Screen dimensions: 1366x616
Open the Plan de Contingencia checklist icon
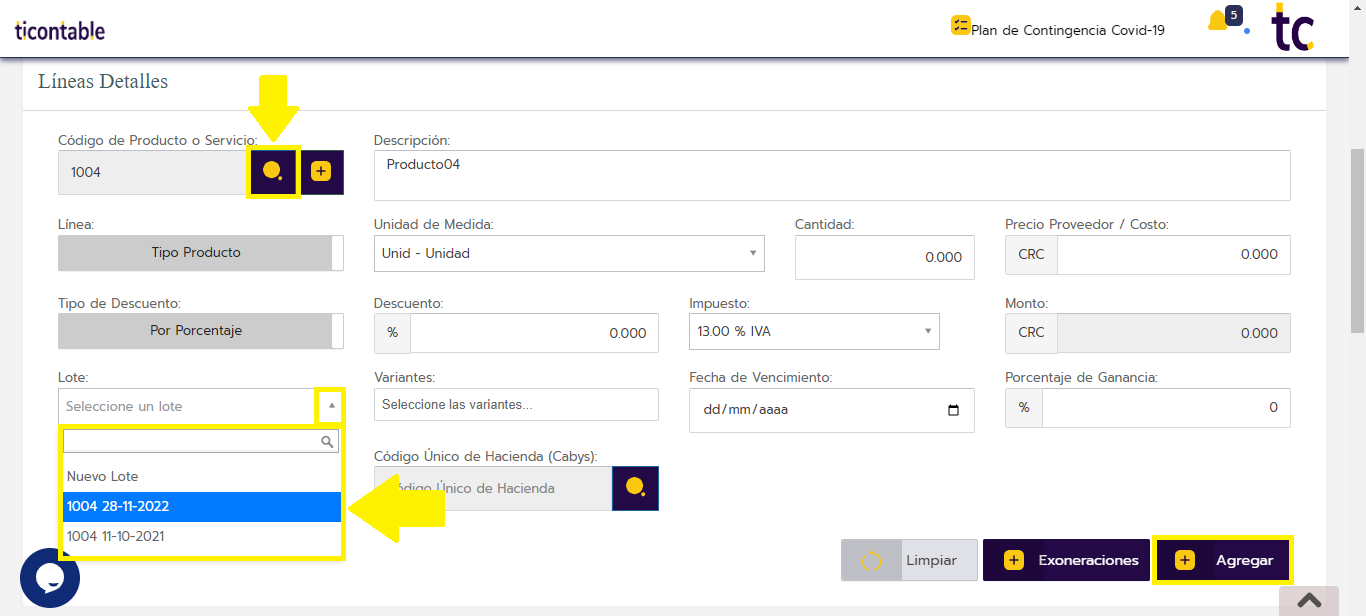click(960, 26)
